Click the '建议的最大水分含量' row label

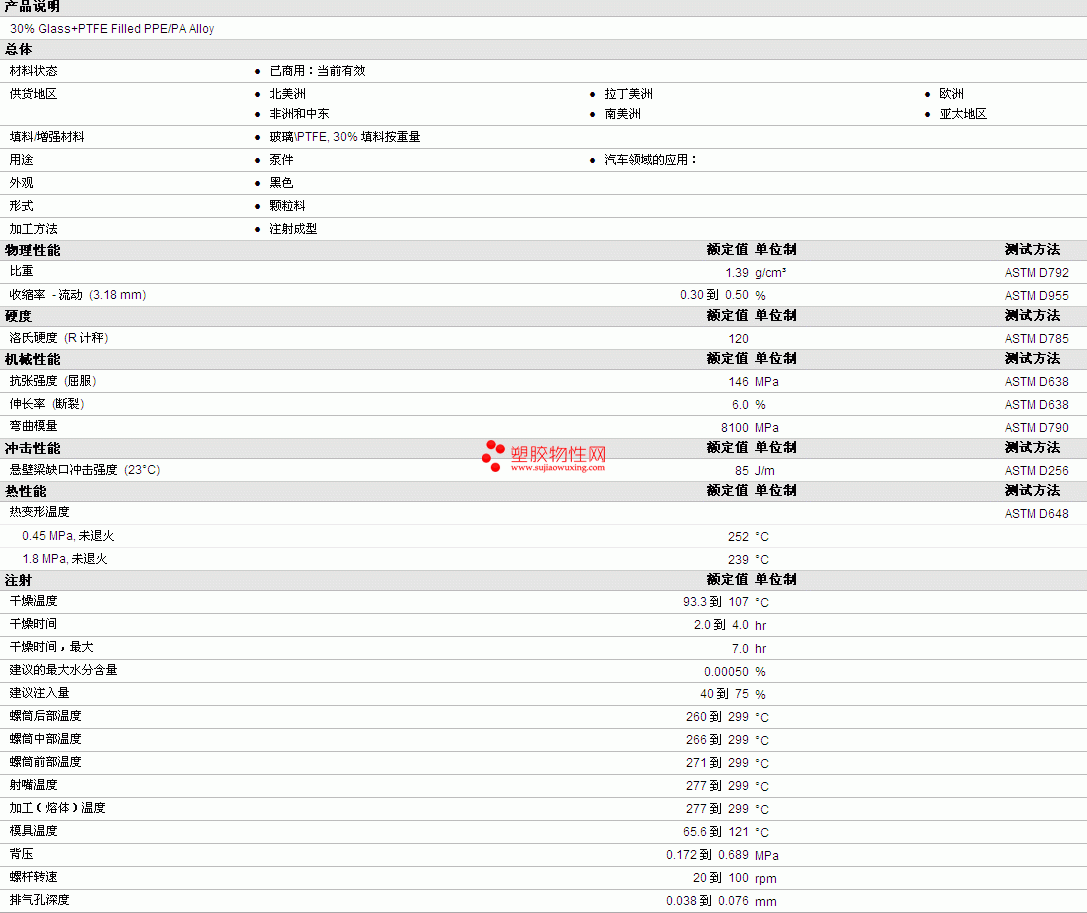click(63, 670)
